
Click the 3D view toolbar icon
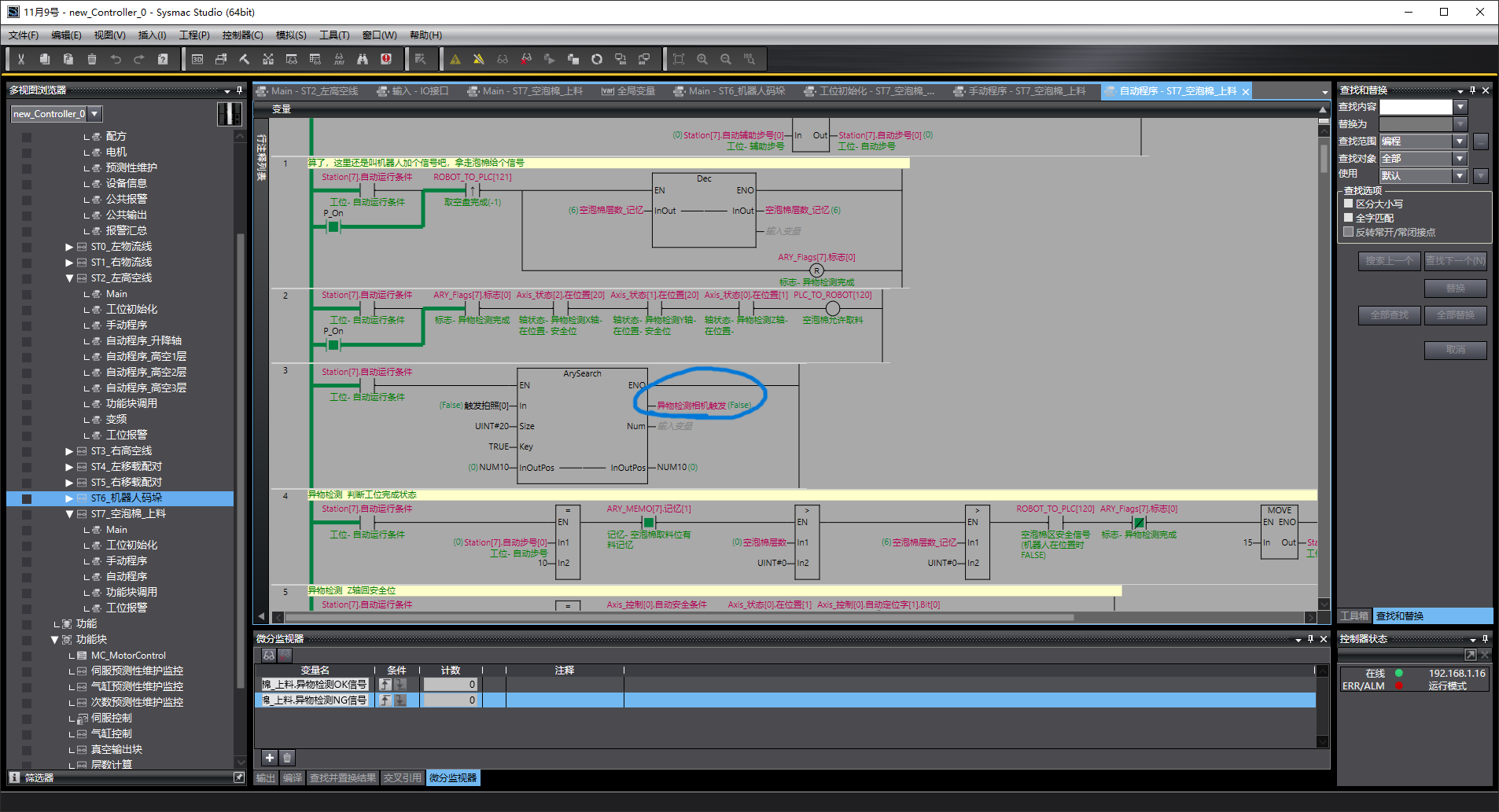[197, 59]
